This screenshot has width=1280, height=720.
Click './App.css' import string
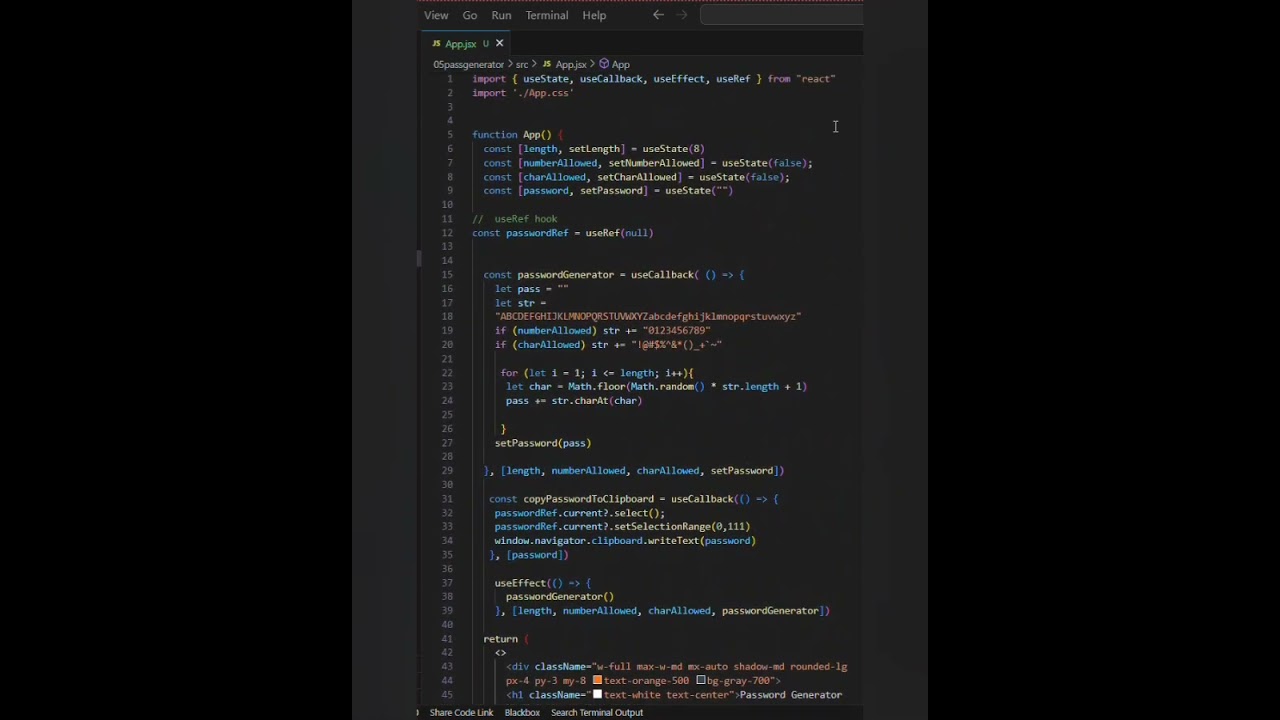[543, 93]
